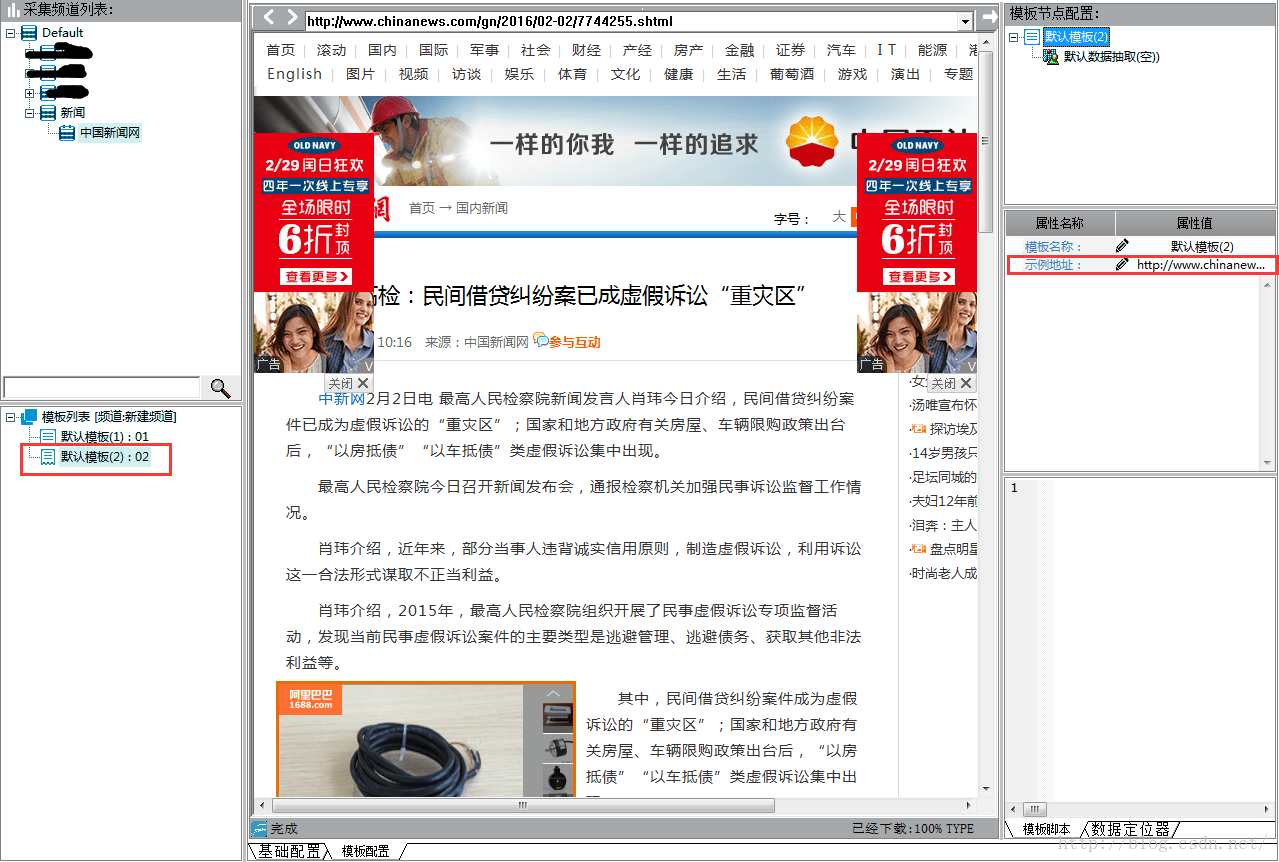Click 查看更多 on the right Old Navy ad

(x=917, y=276)
